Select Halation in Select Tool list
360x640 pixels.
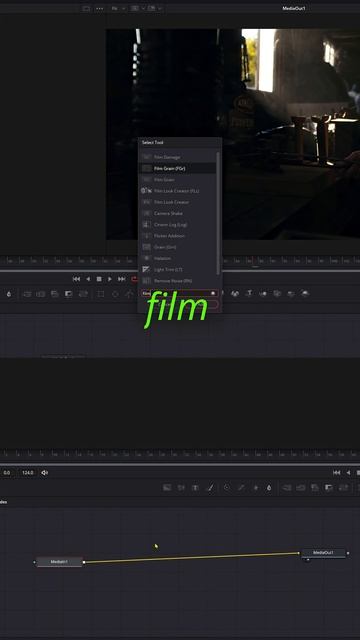point(178,258)
